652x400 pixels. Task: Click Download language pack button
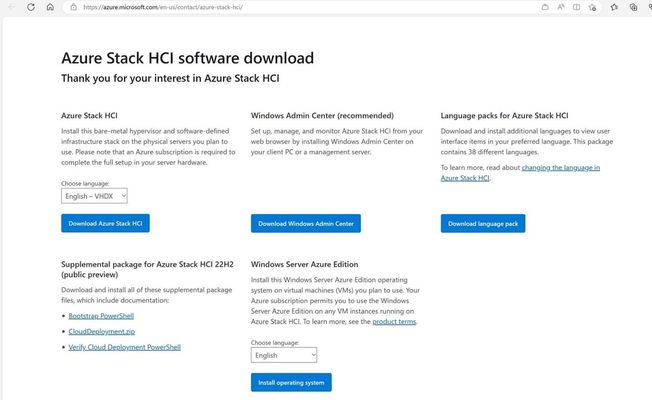(x=483, y=223)
